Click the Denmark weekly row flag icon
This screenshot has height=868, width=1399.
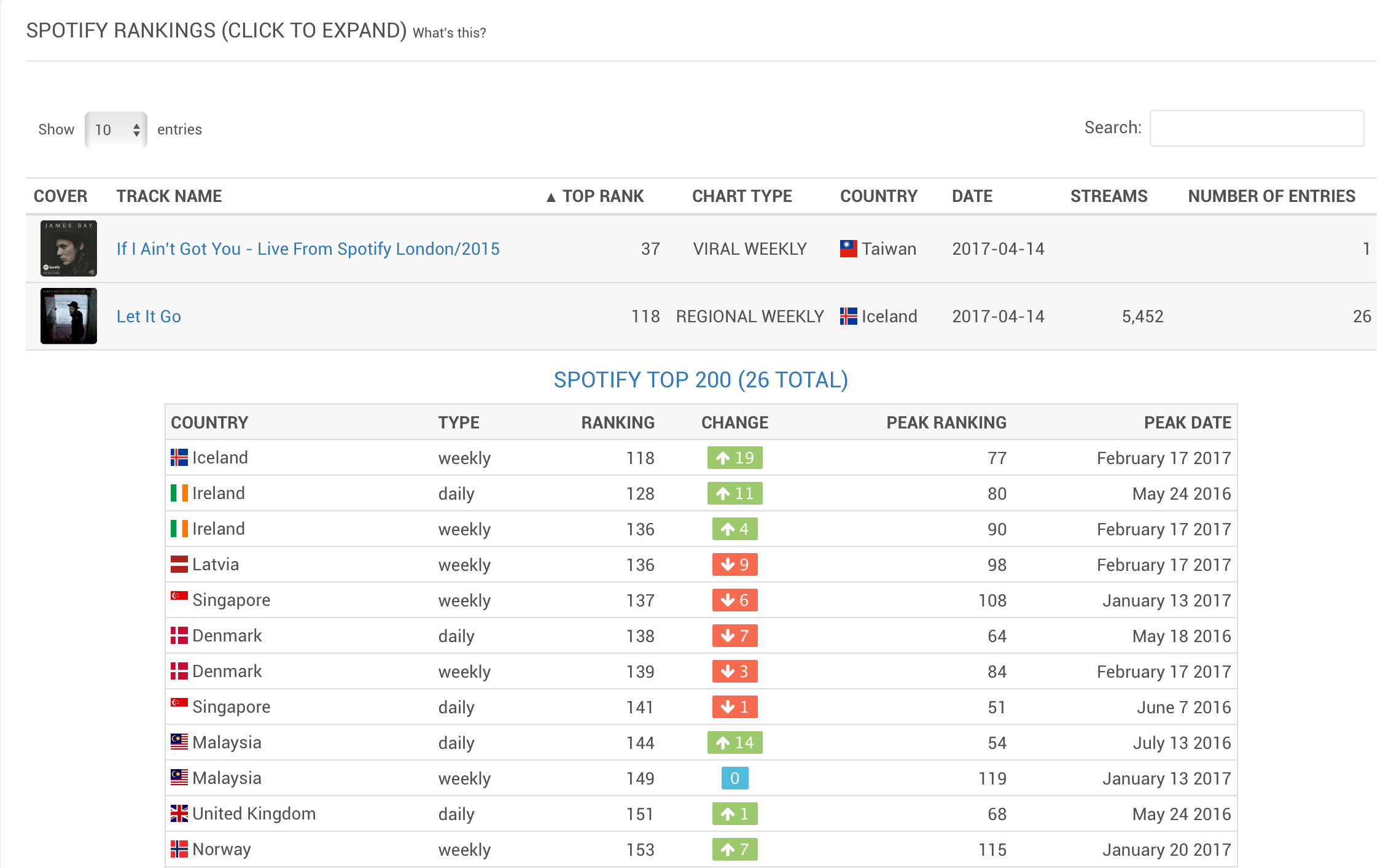pyautogui.click(x=179, y=671)
